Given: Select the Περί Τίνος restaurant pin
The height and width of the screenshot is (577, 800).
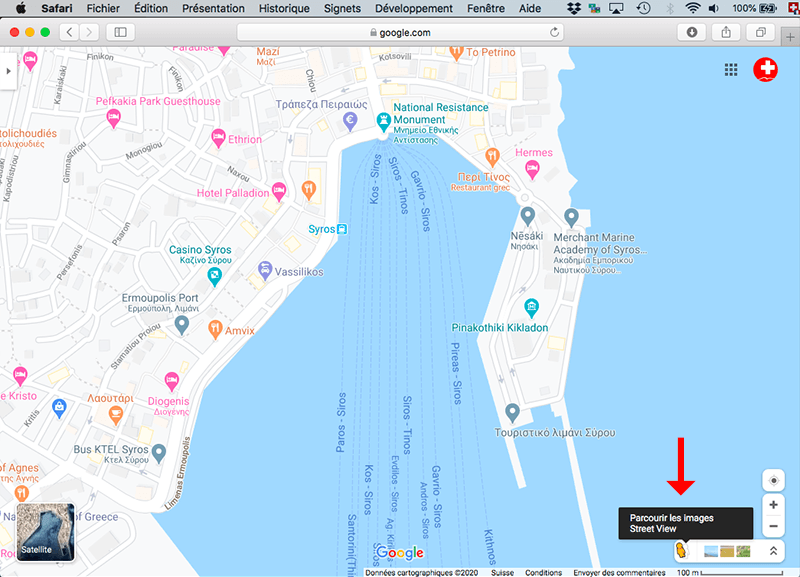Looking at the screenshot, I should point(492,157).
